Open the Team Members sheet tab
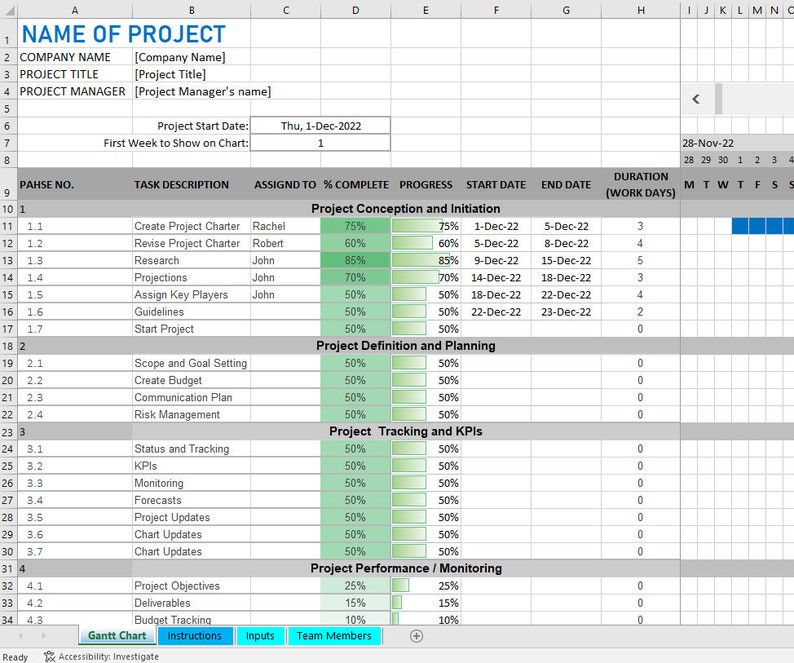The height and width of the screenshot is (663, 794). click(x=334, y=636)
